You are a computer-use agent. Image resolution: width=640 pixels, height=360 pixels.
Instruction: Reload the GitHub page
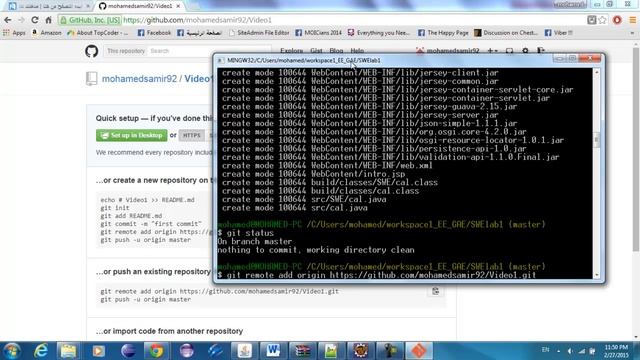coord(35,20)
